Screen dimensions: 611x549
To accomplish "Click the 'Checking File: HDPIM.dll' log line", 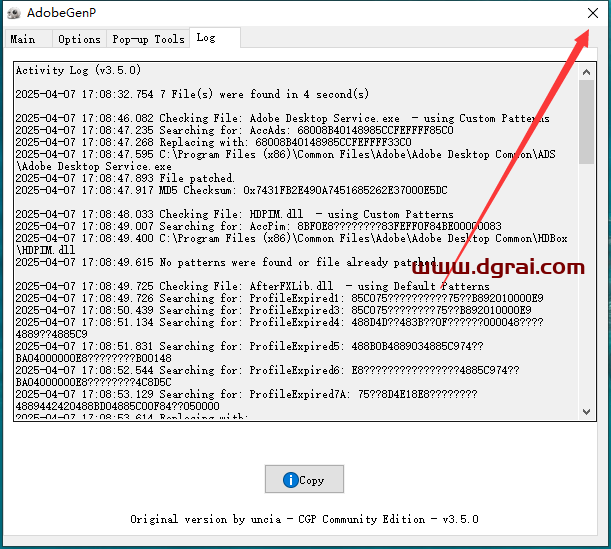I will 235,214.
